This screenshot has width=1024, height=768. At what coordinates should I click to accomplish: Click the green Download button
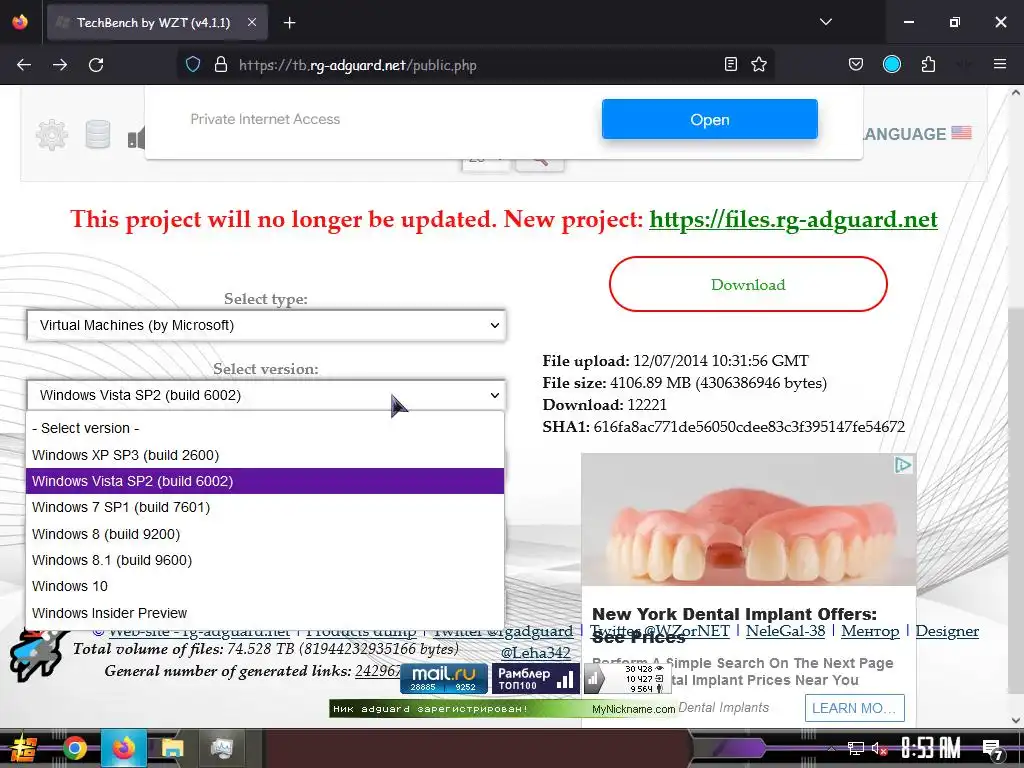(x=748, y=284)
